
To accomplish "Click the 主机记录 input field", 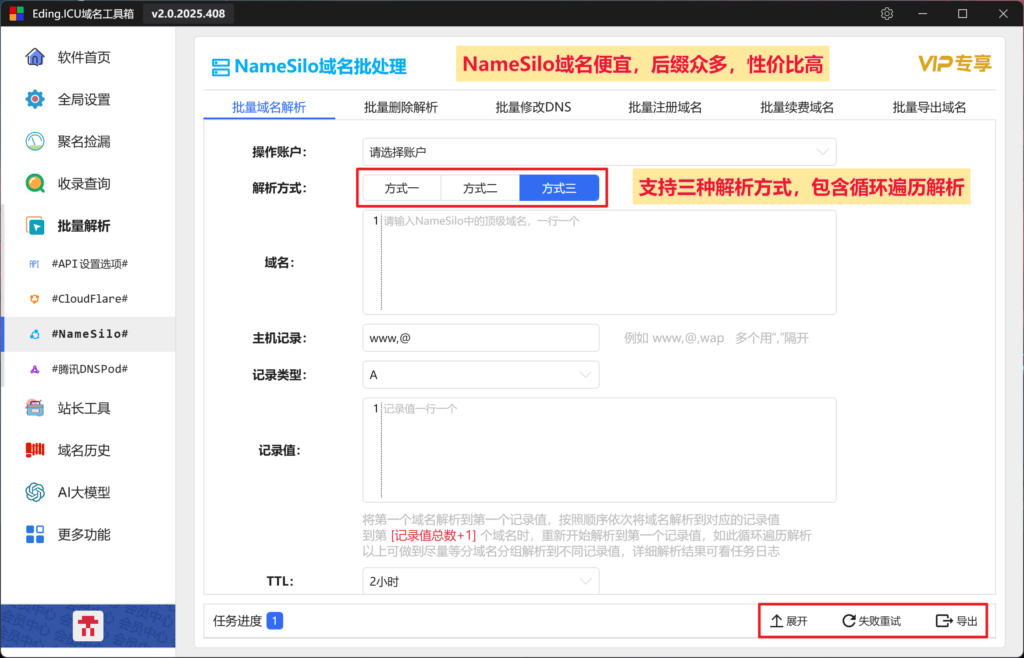I will click(481, 338).
